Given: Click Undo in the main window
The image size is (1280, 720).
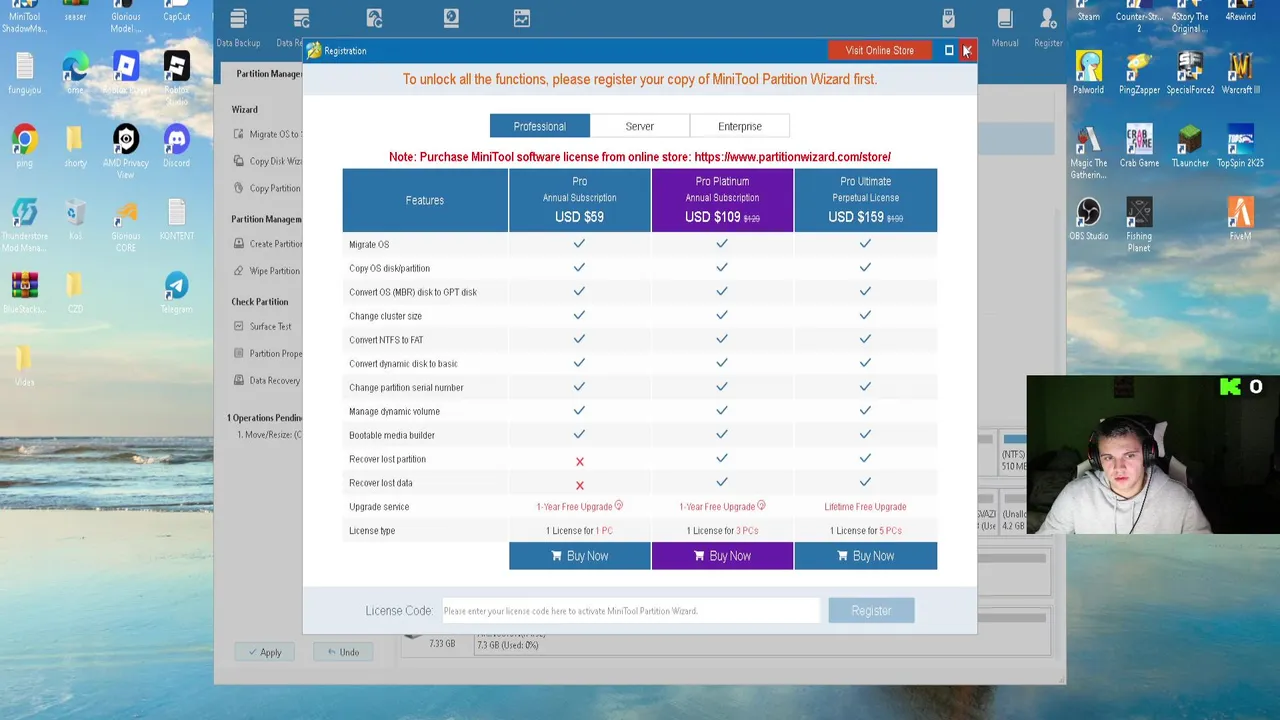Looking at the screenshot, I should tap(343, 652).
